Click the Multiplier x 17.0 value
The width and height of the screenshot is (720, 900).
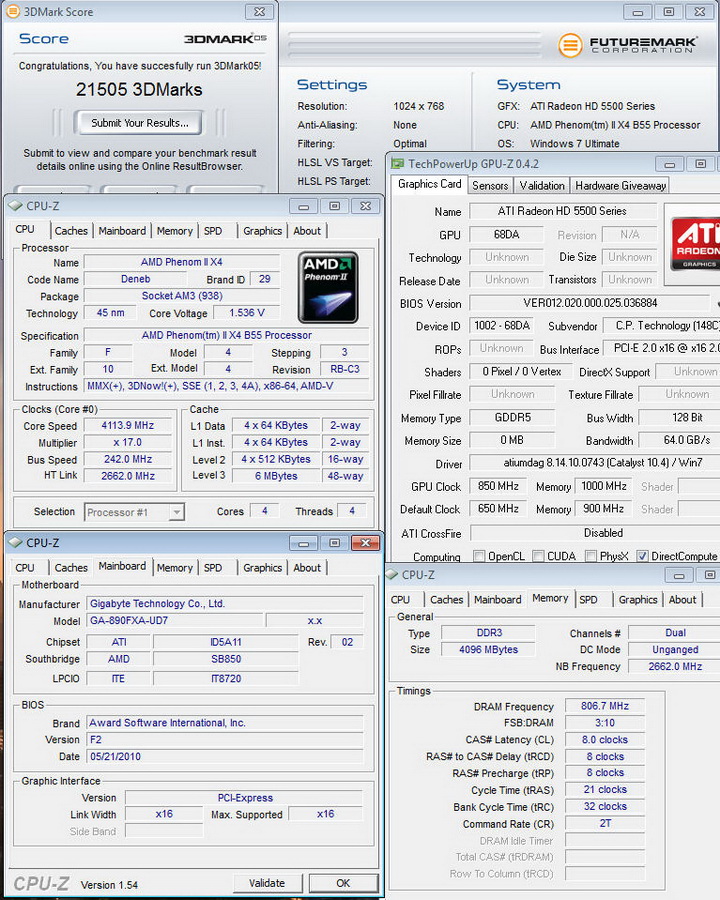[128, 443]
